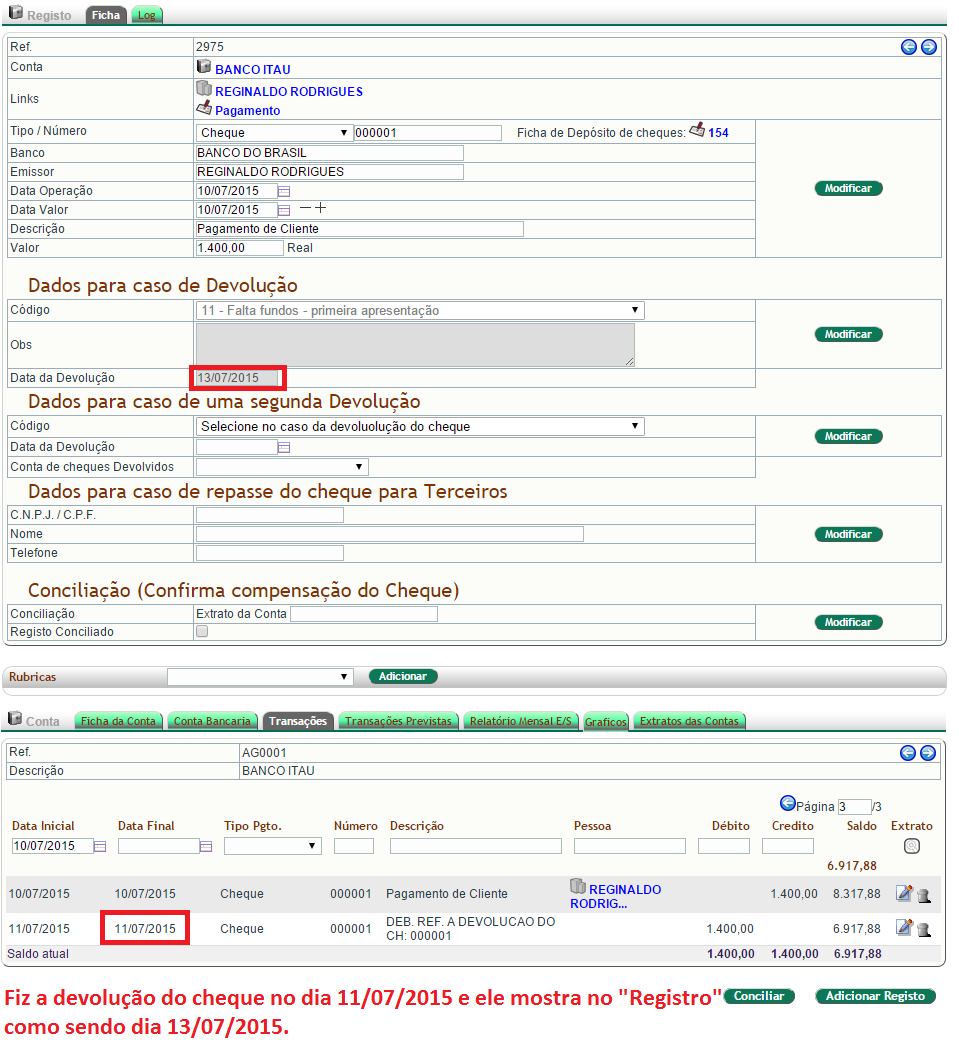This screenshot has width=959, height=1049.
Task: Open the Tipo / Número Cheque dropdown
Action: [274, 133]
